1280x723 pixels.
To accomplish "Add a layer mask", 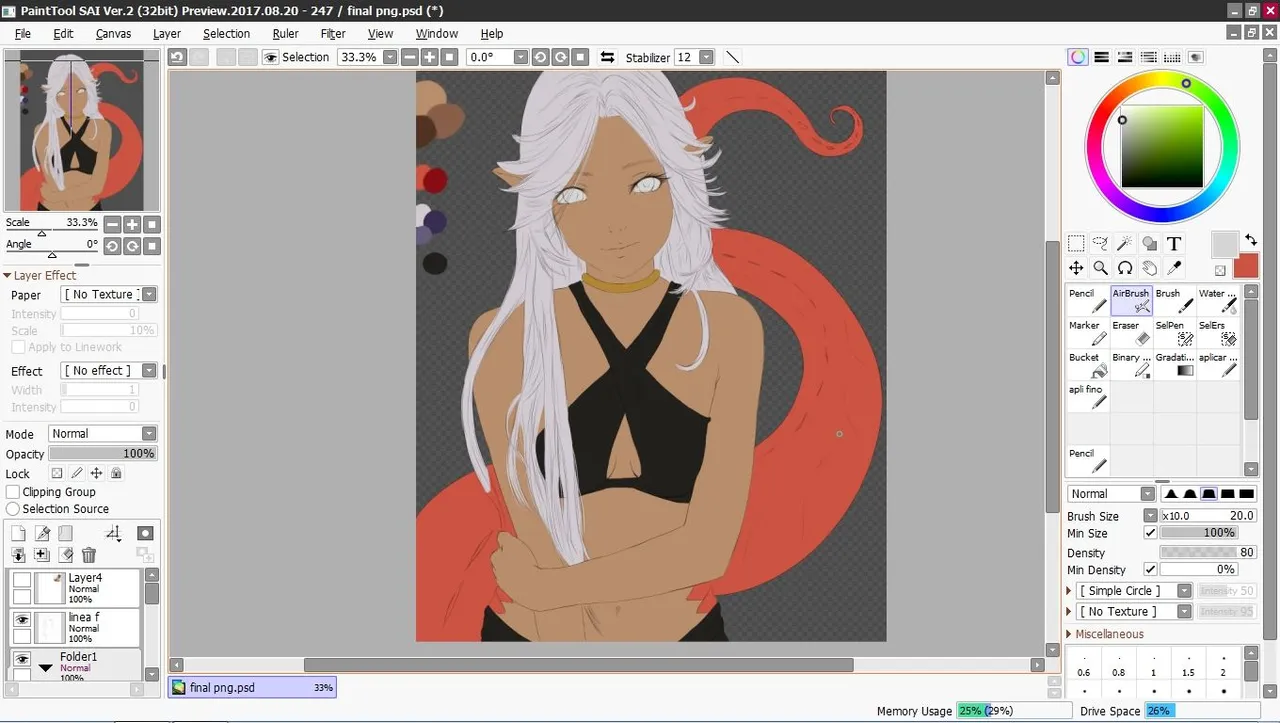I will coord(145,534).
